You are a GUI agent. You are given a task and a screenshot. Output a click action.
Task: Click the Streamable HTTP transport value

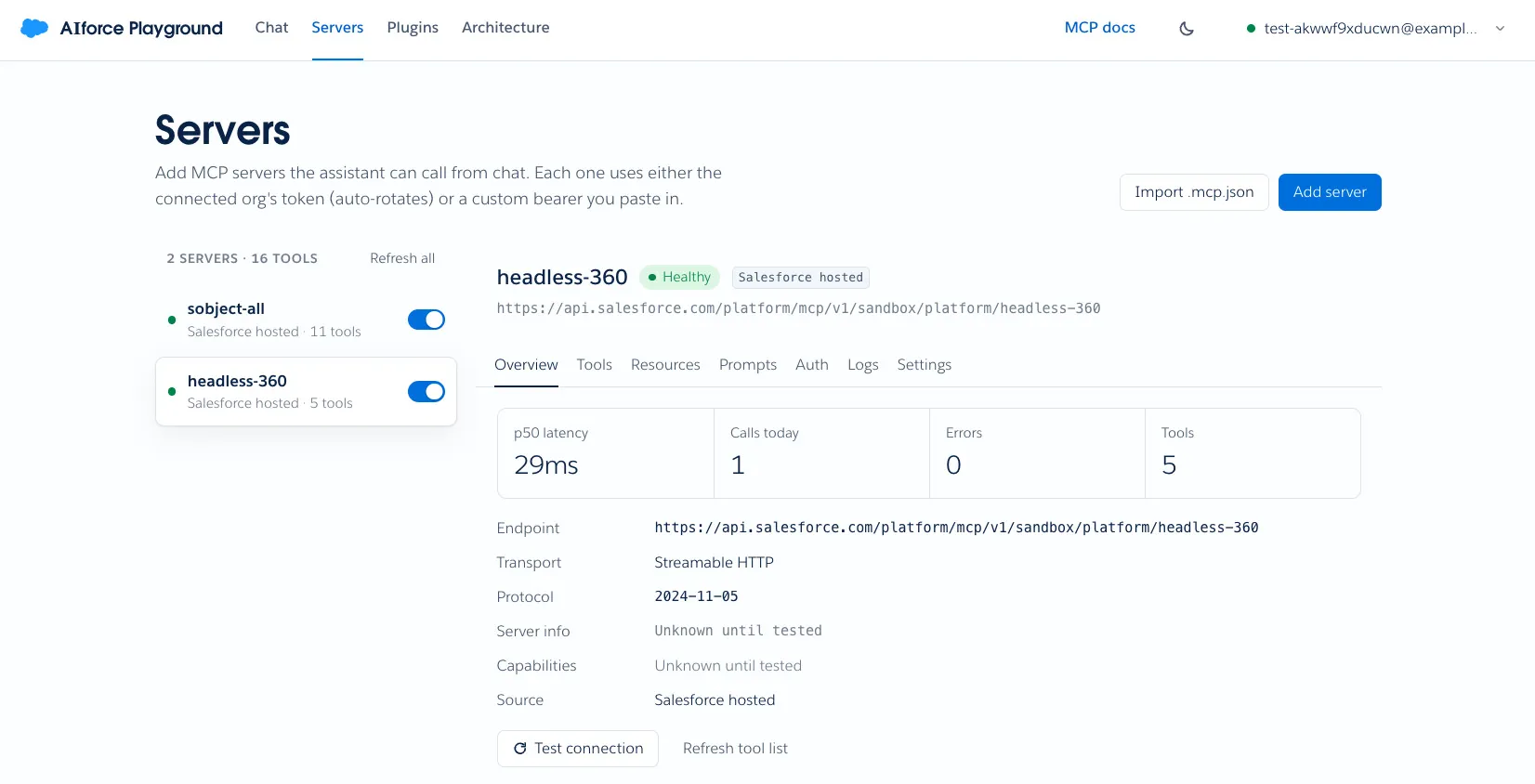coord(714,562)
